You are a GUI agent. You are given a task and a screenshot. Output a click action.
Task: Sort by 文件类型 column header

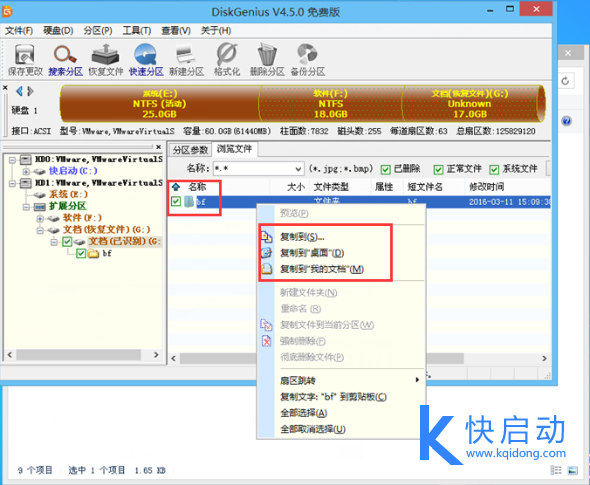tap(339, 187)
